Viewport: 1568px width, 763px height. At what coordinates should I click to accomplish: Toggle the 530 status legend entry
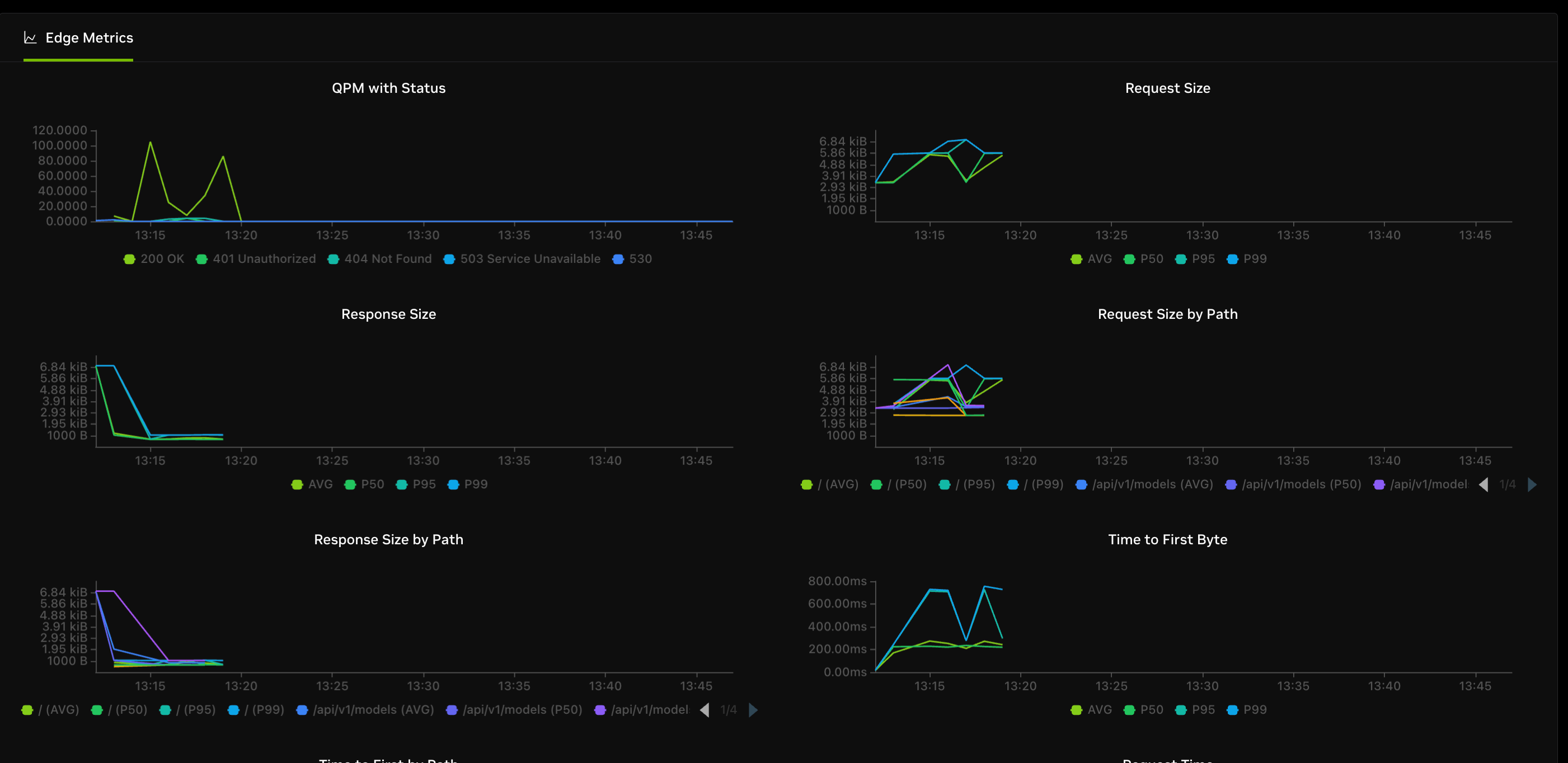(x=632, y=258)
